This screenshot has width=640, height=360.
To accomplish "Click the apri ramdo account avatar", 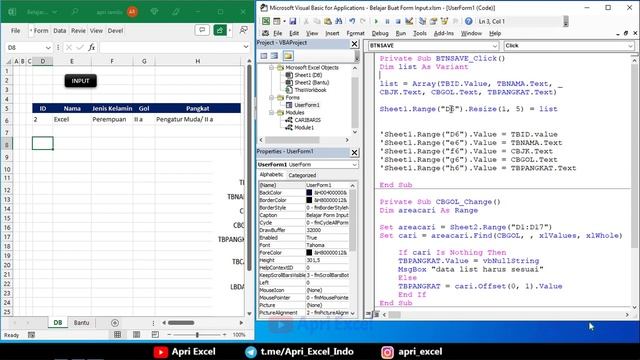I will 132,12.
